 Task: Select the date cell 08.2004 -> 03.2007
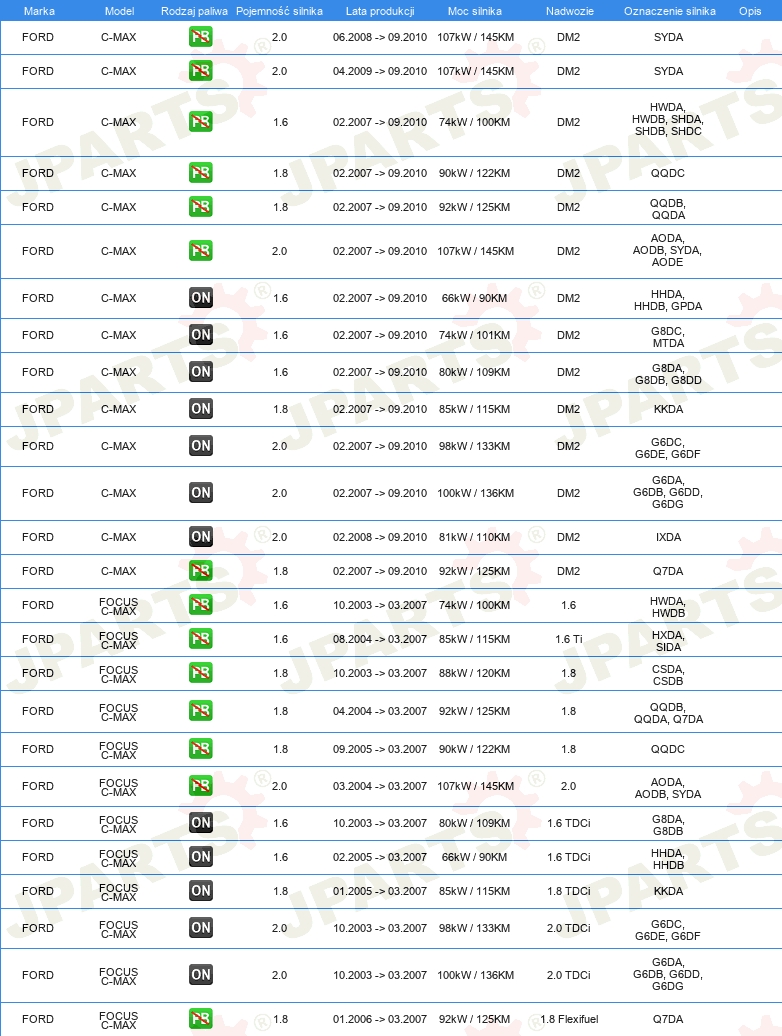click(380, 639)
